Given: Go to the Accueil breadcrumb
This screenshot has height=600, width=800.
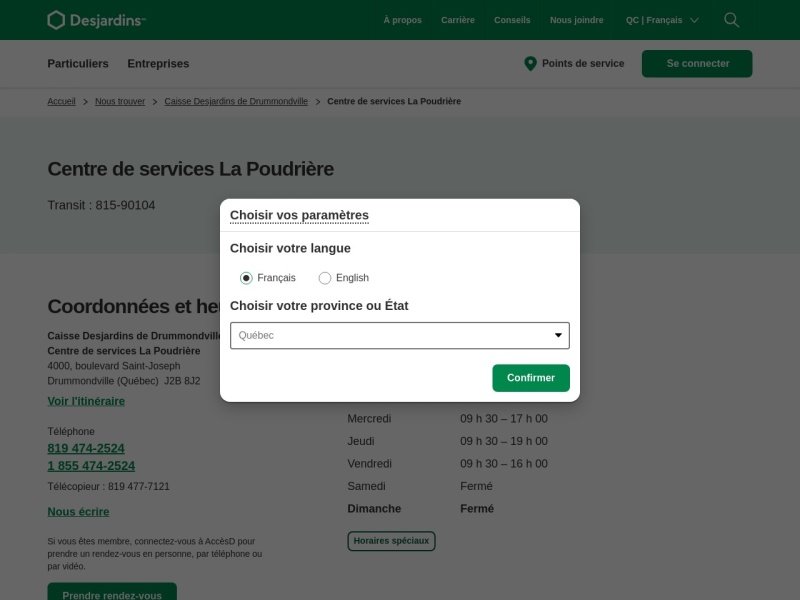Looking at the screenshot, I should (x=61, y=102).
